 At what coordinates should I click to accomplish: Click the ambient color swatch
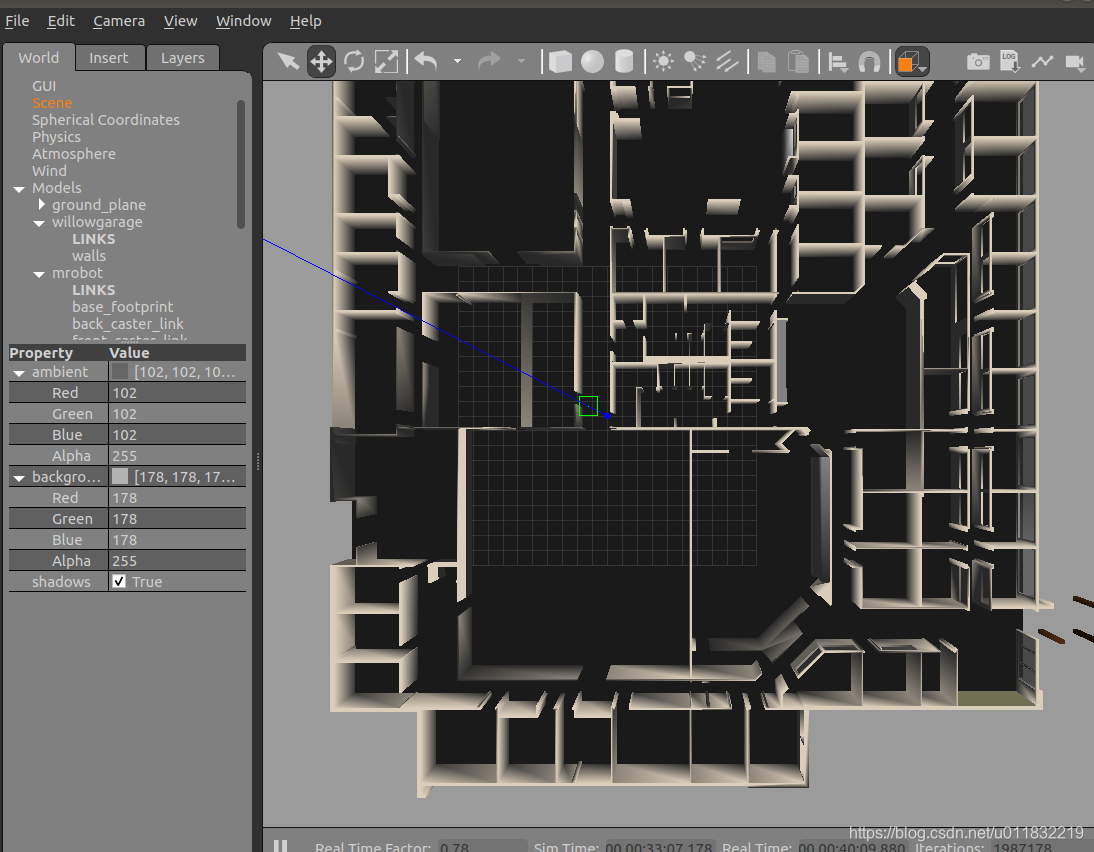(x=120, y=371)
